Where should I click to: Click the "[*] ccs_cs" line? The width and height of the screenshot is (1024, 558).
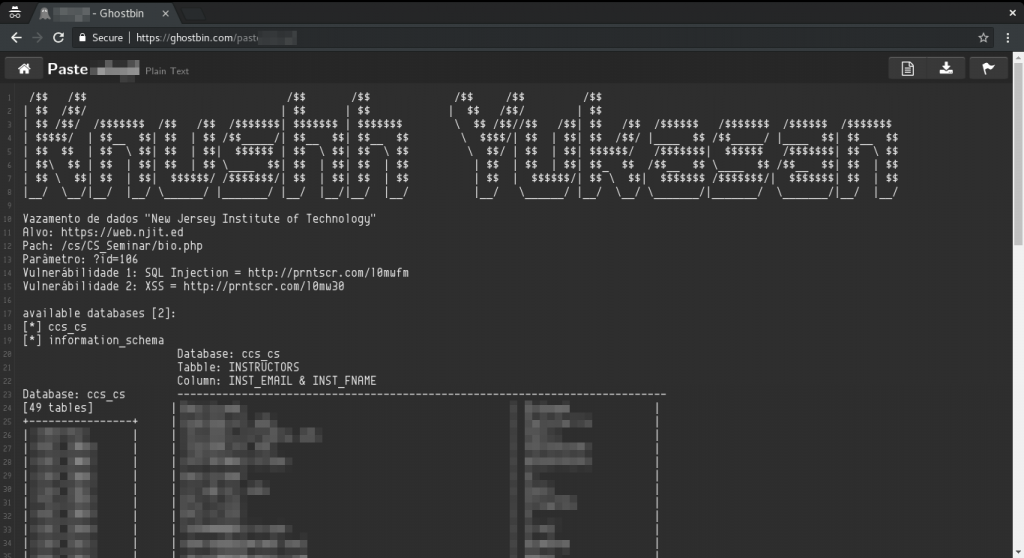[54, 327]
